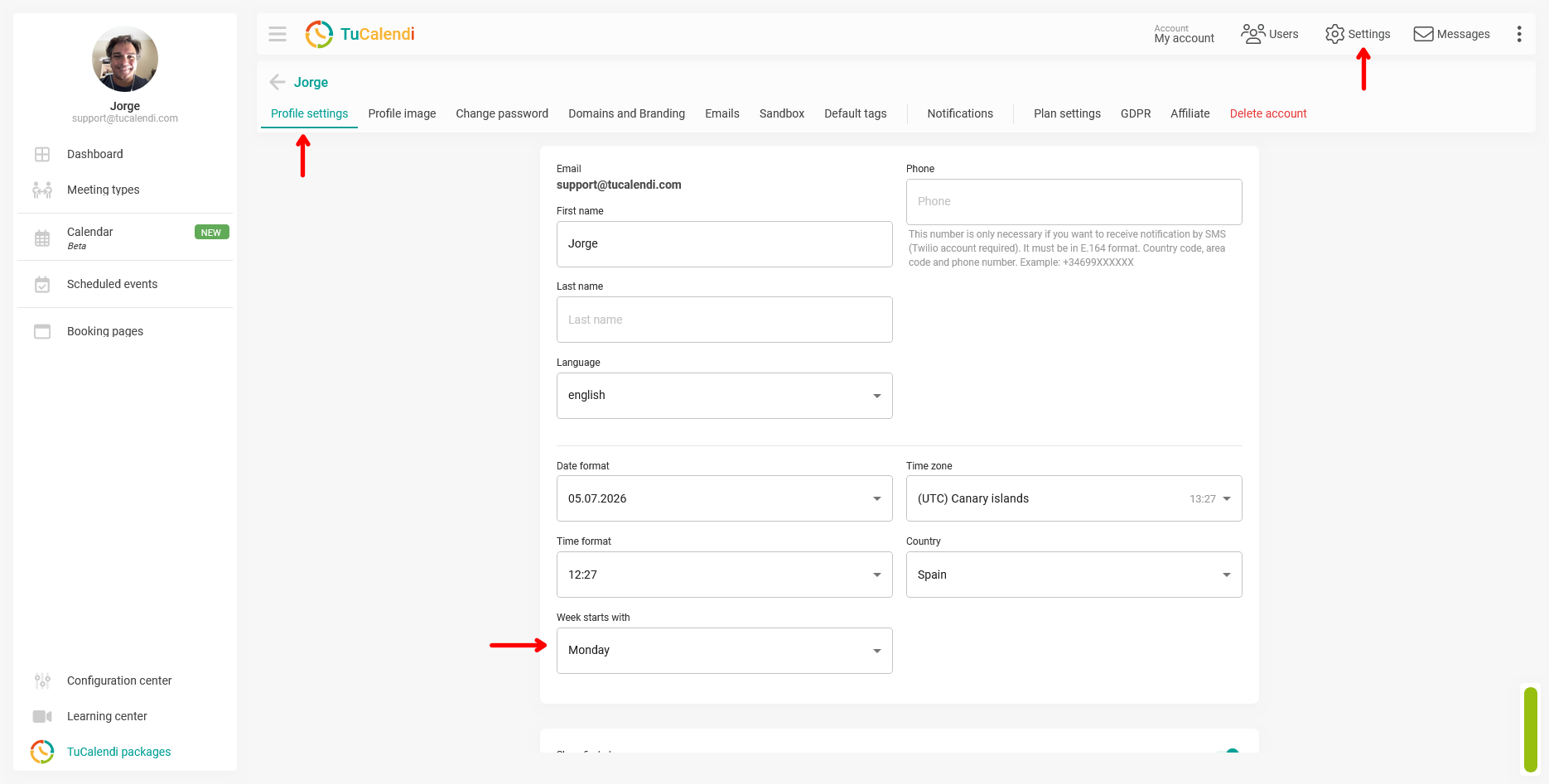Image resolution: width=1549 pixels, height=784 pixels.
Task: Open the Messages envelope icon
Action: (1423, 34)
